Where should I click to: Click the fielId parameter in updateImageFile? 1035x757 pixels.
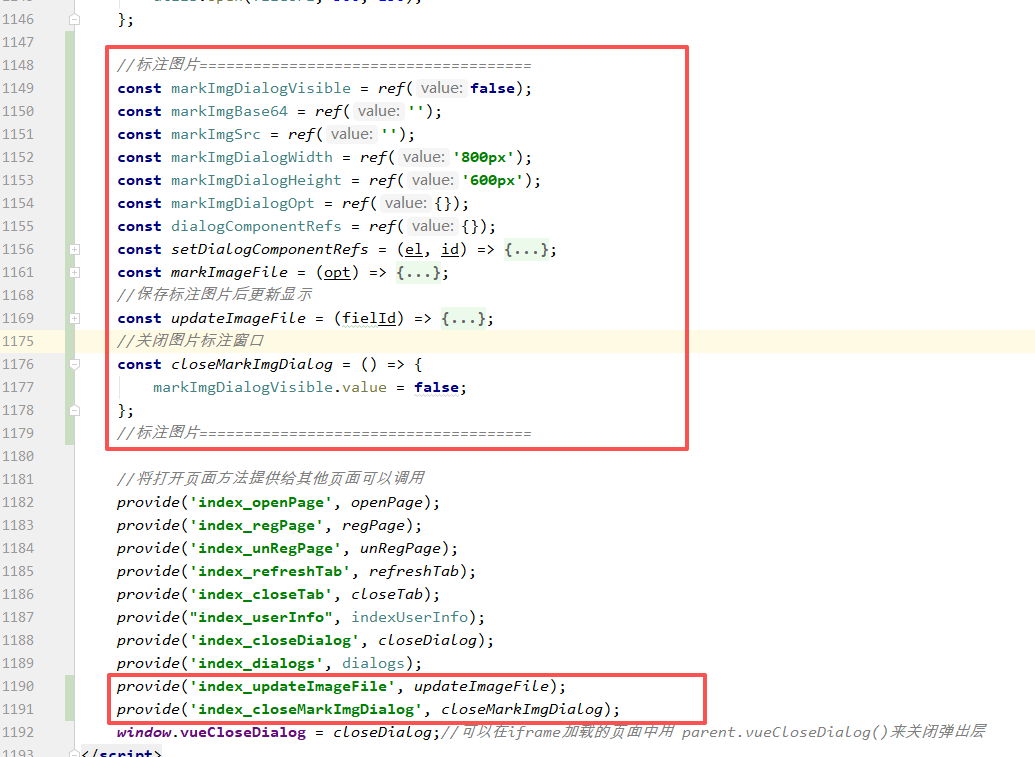coord(369,318)
